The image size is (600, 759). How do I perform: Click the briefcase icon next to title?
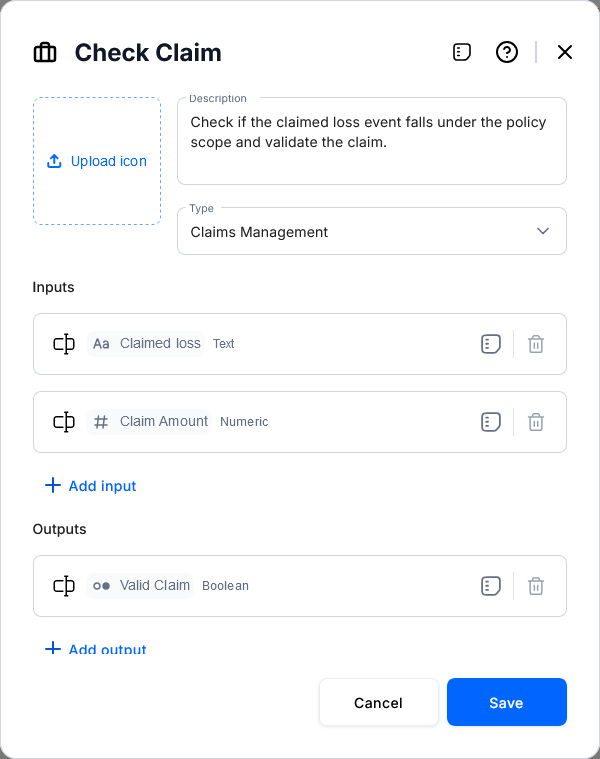pos(45,53)
